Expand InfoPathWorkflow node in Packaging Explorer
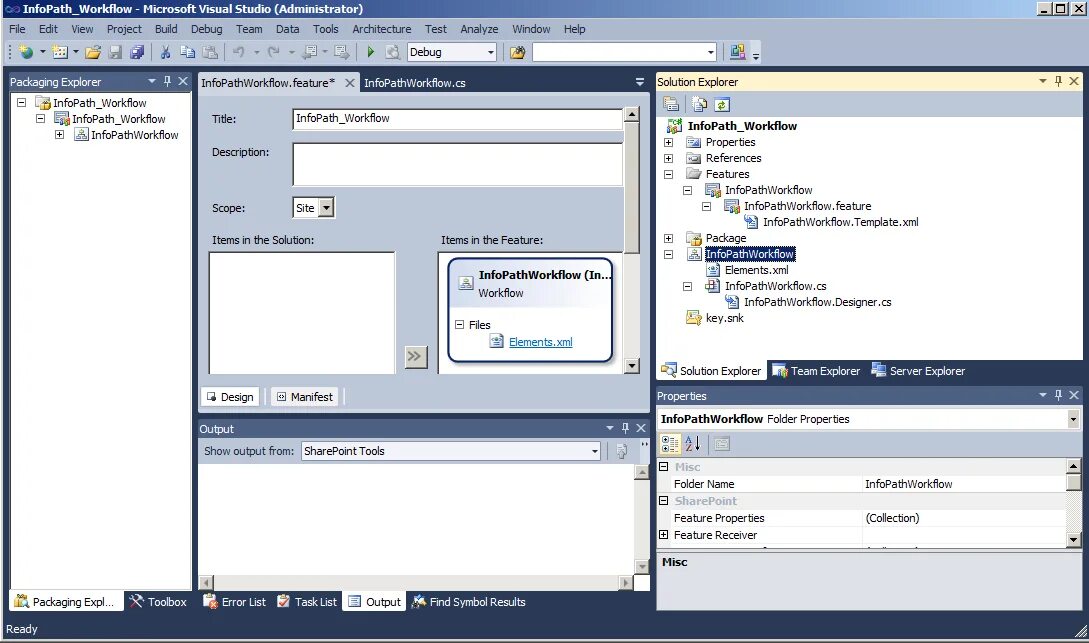The height and width of the screenshot is (643, 1089). click(x=60, y=135)
